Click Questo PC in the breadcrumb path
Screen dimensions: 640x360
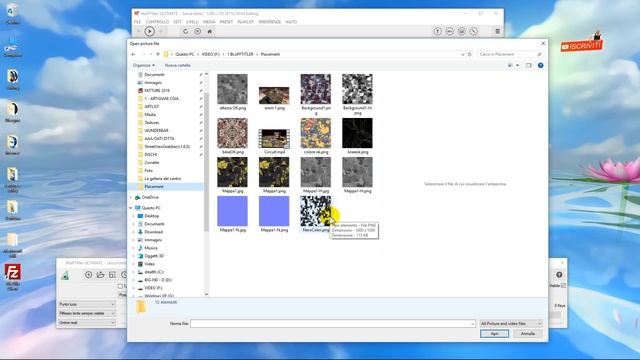point(184,54)
